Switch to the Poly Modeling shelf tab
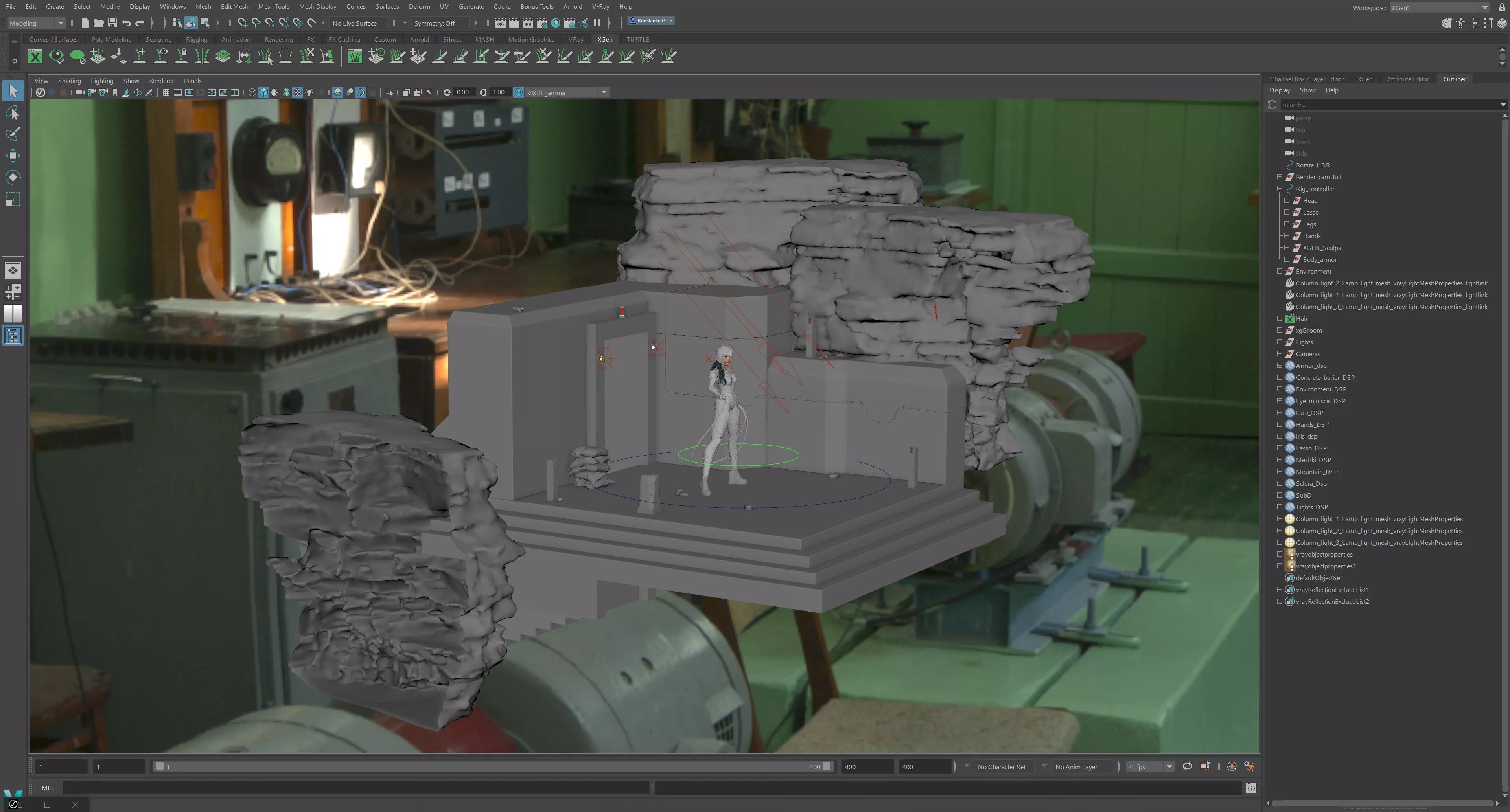Screen dimensions: 1510x812 pos(111,39)
